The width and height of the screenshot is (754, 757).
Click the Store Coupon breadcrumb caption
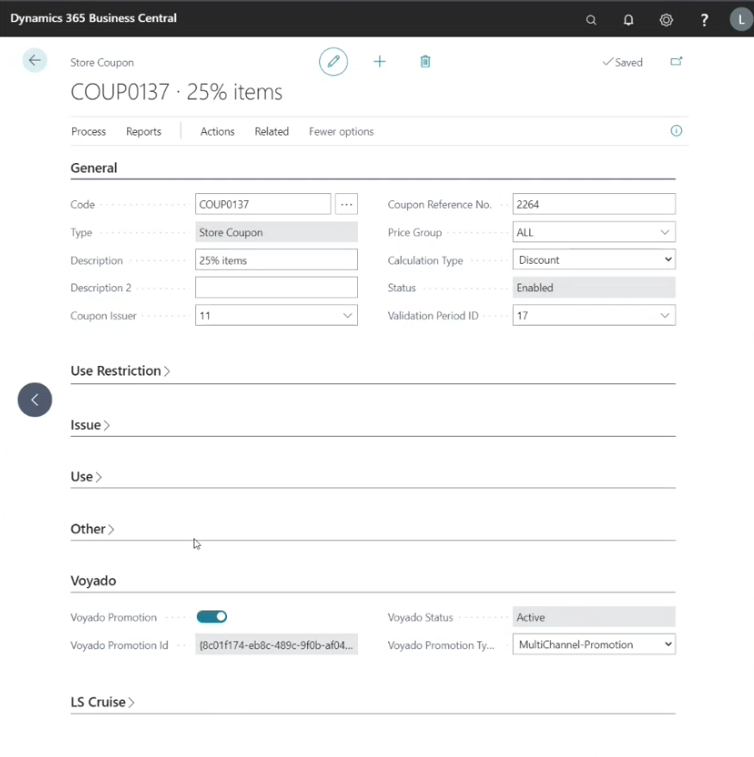102,62
